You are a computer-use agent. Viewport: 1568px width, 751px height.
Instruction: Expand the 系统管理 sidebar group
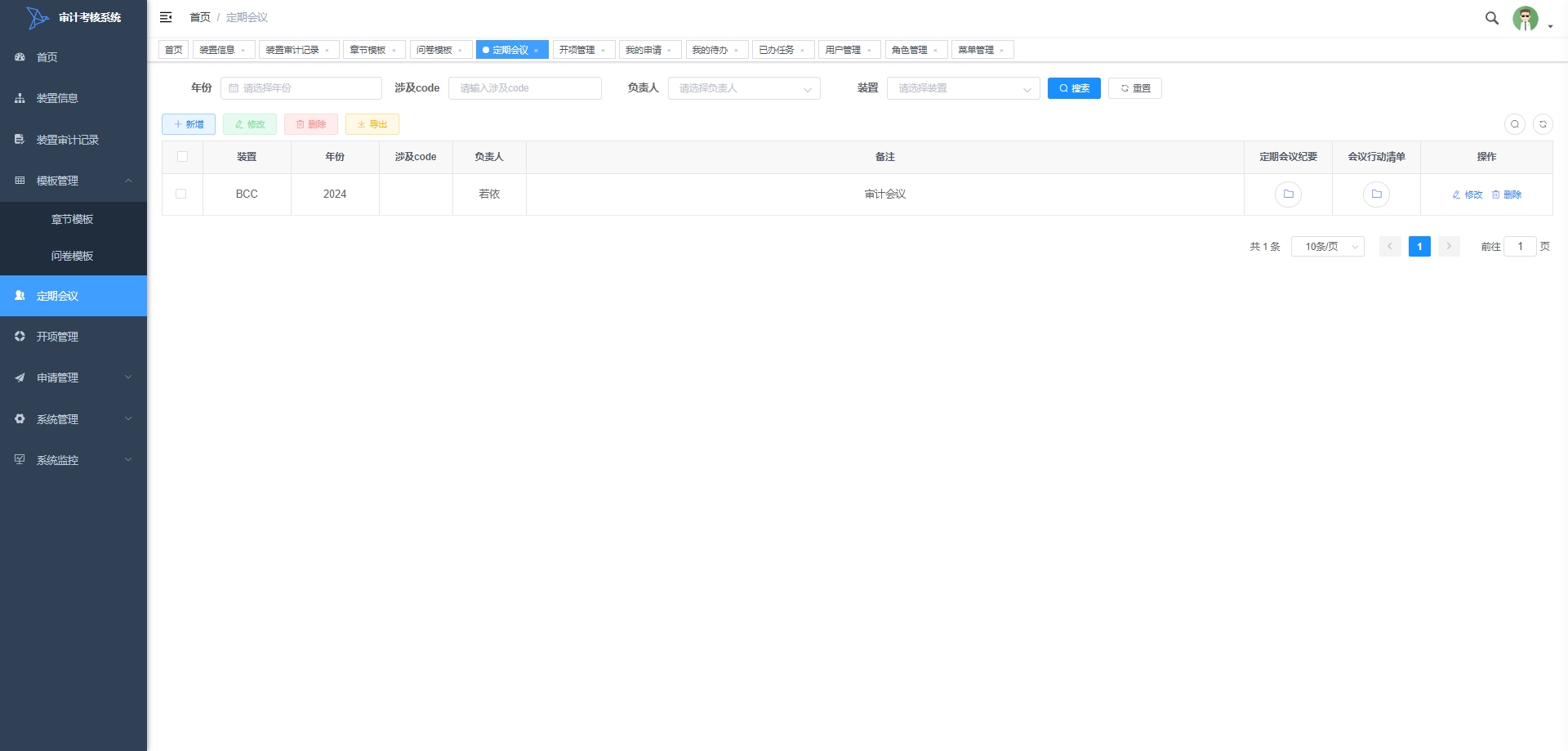pyautogui.click(x=73, y=419)
